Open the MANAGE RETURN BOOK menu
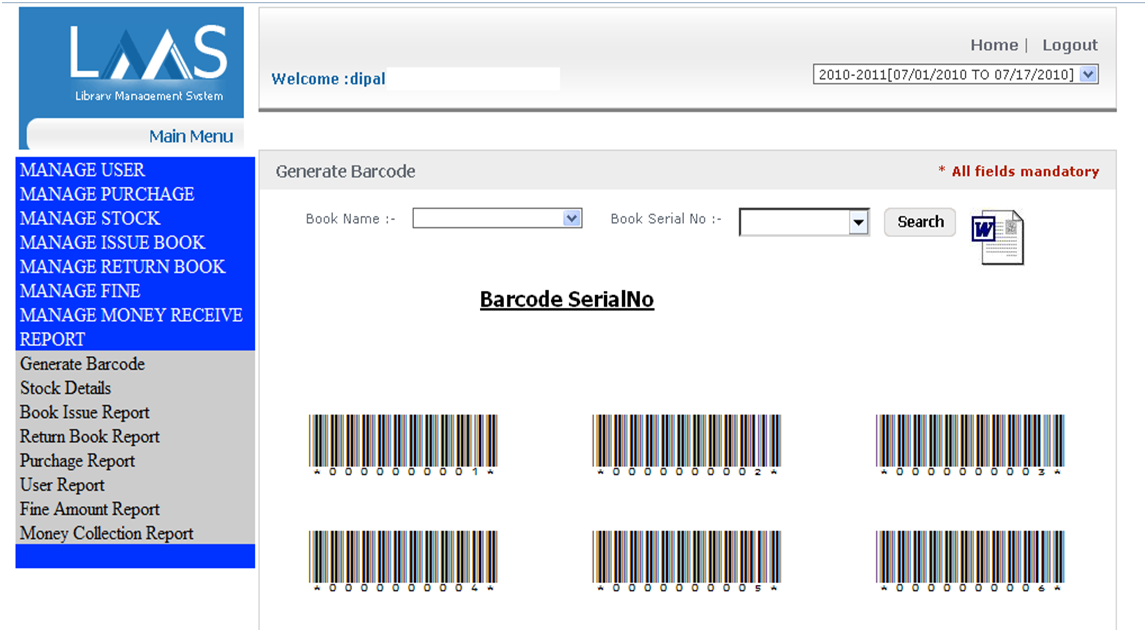 pos(122,266)
